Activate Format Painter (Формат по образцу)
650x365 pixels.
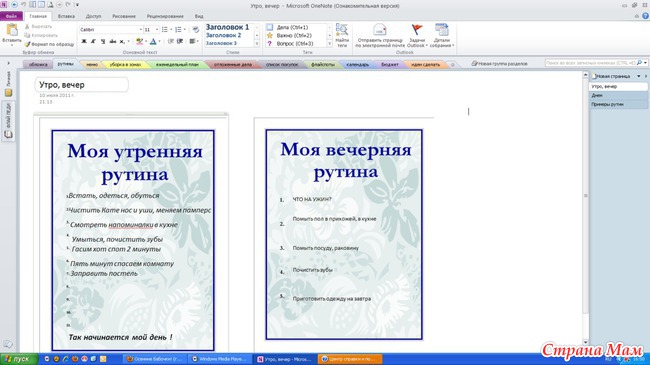(x=49, y=44)
